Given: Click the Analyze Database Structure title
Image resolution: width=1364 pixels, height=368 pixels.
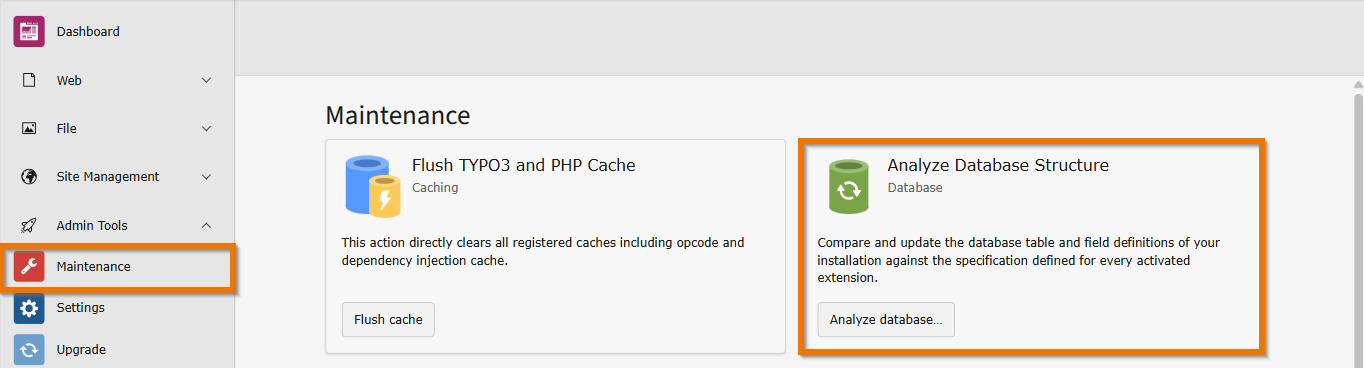Looking at the screenshot, I should [998, 165].
